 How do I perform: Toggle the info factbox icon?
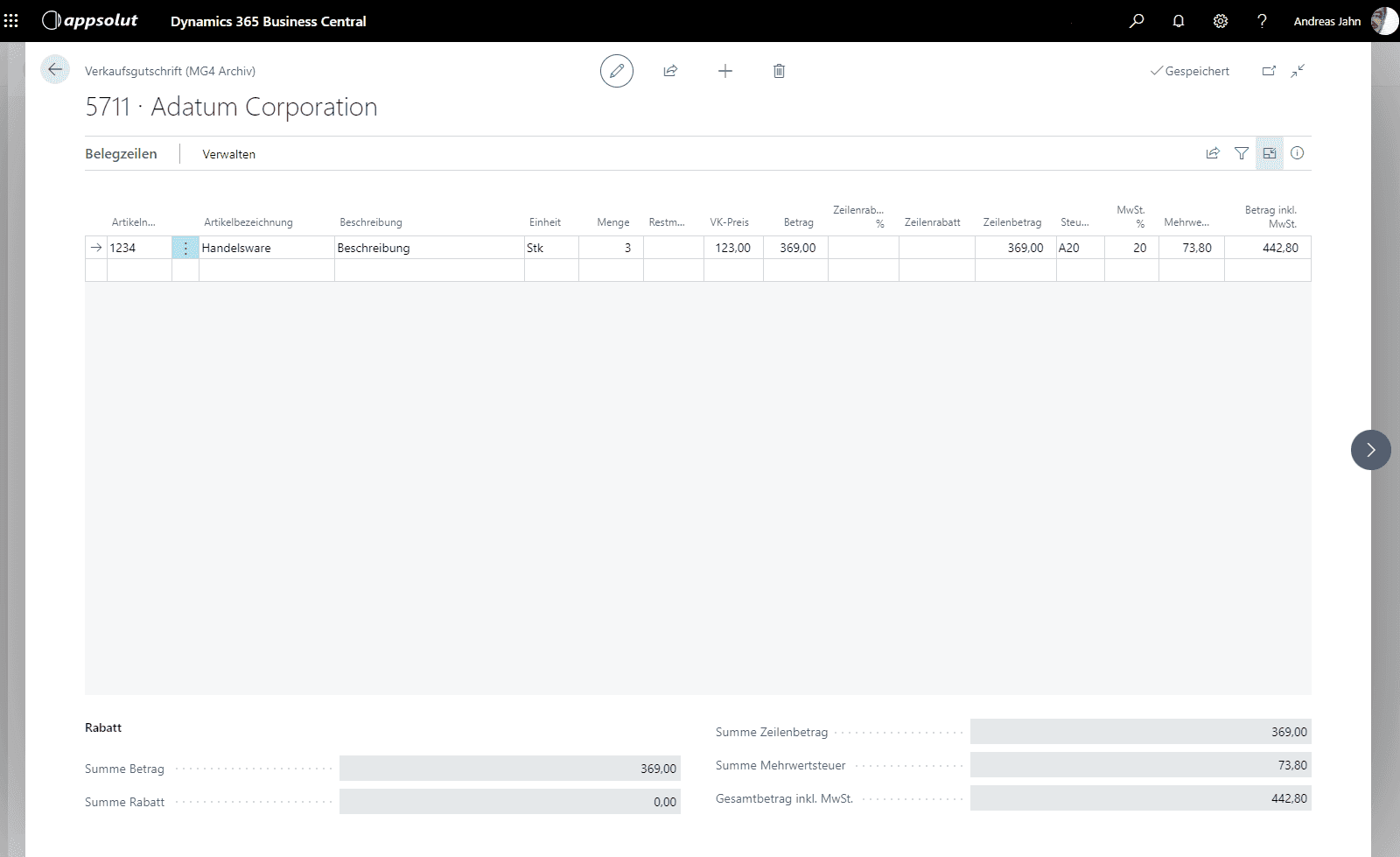tap(1298, 153)
